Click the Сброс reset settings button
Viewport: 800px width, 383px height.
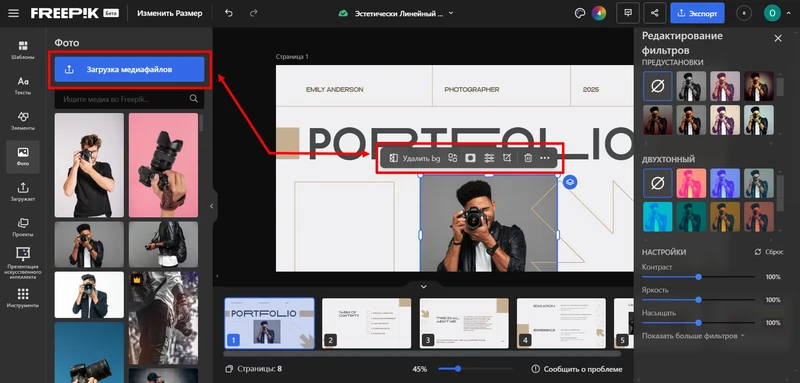pyautogui.click(x=769, y=252)
